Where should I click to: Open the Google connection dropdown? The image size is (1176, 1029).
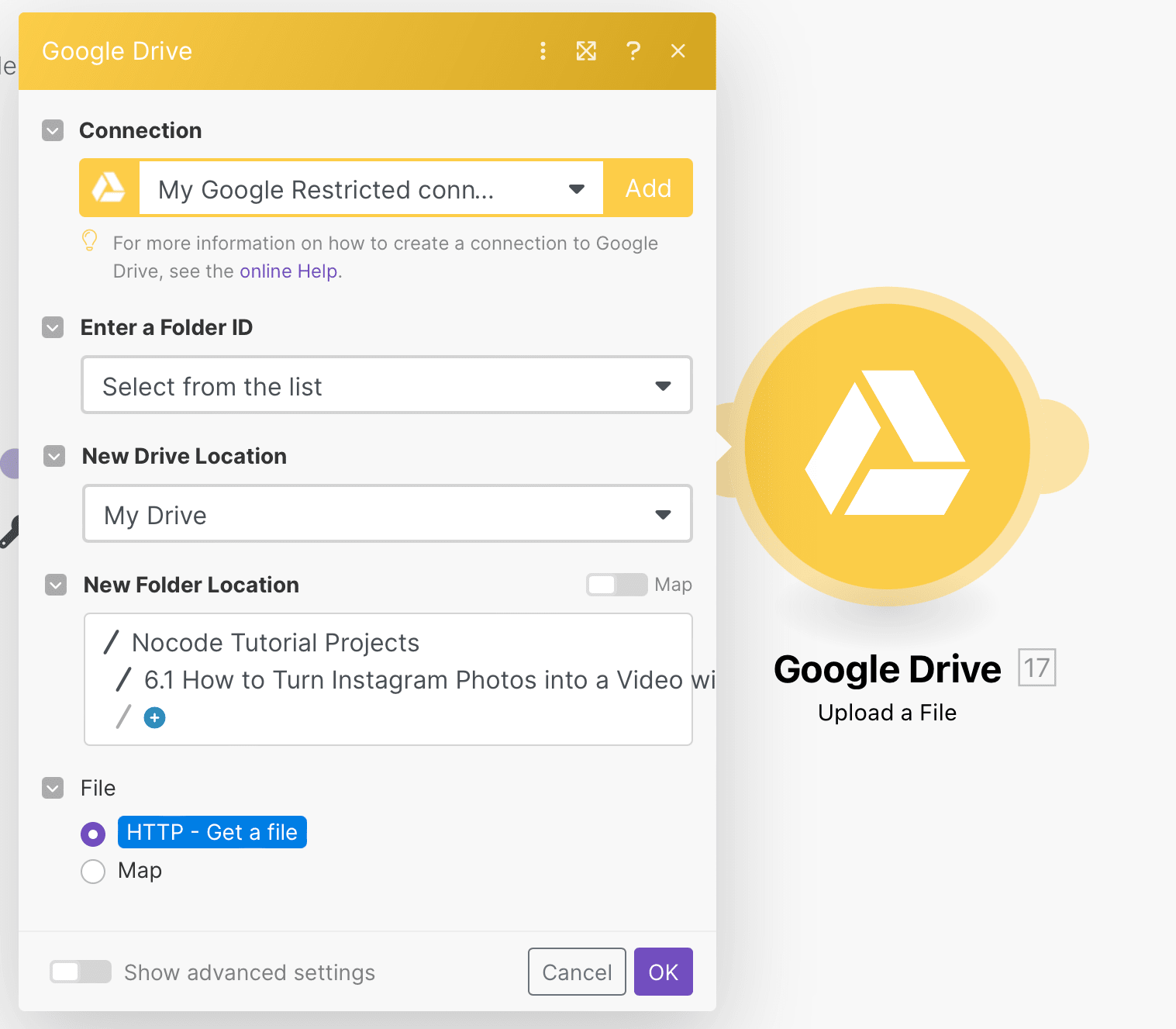tap(577, 188)
